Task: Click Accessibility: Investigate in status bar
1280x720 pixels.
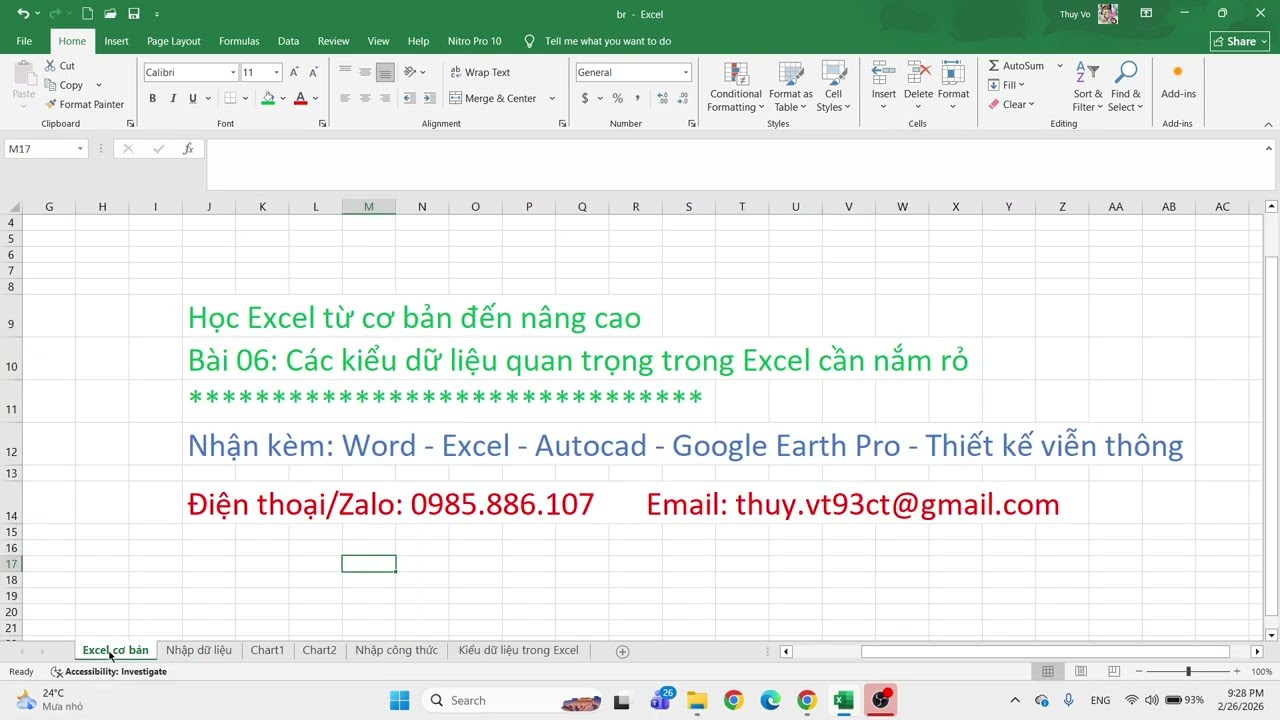Action: (109, 671)
